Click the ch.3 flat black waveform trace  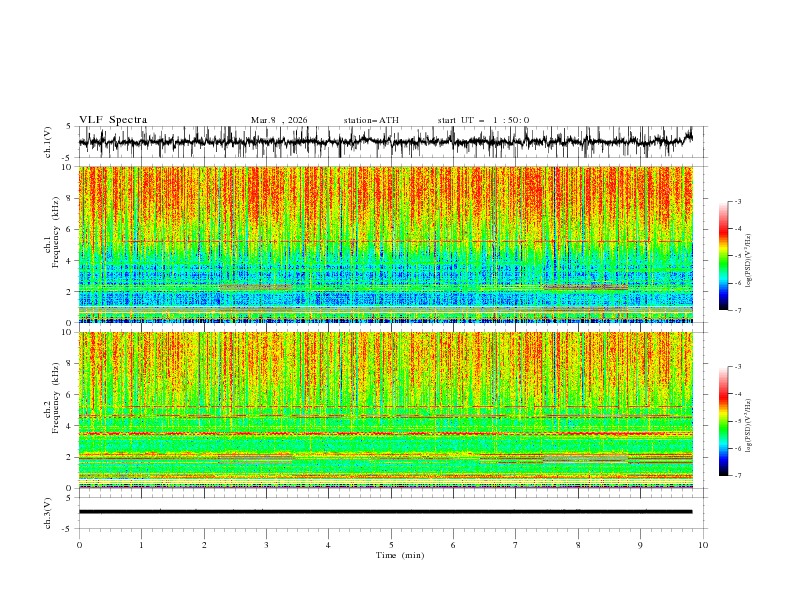[386, 512]
